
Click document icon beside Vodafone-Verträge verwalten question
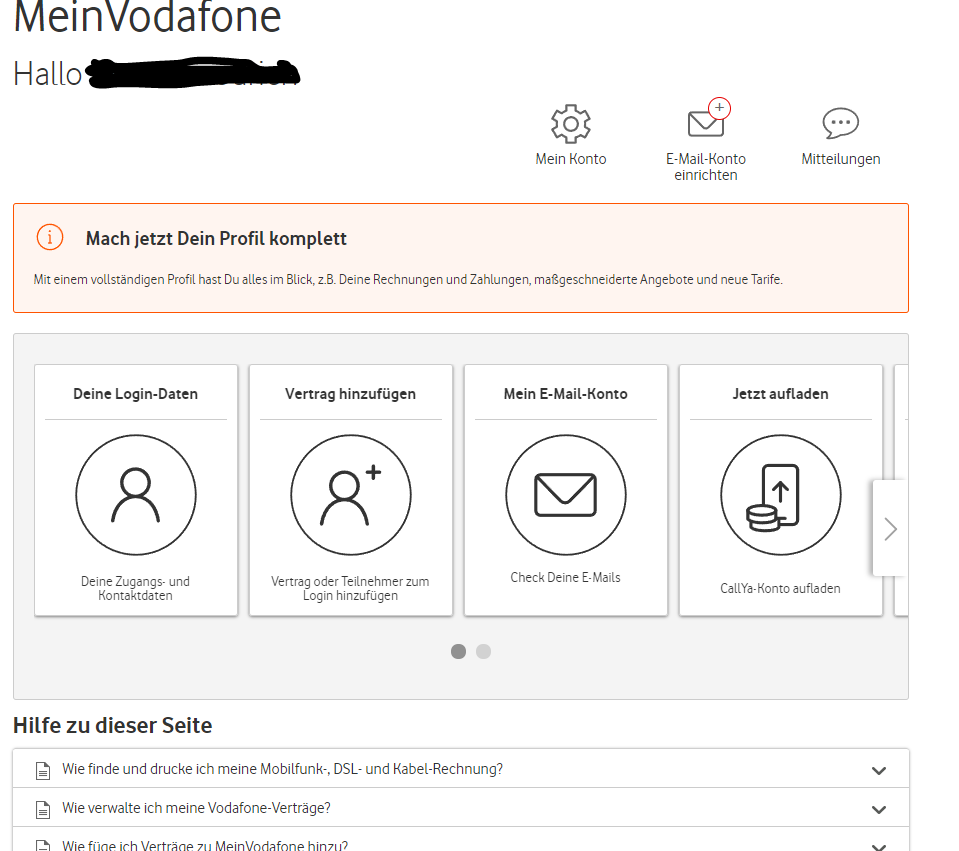click(x=43, y=809)
